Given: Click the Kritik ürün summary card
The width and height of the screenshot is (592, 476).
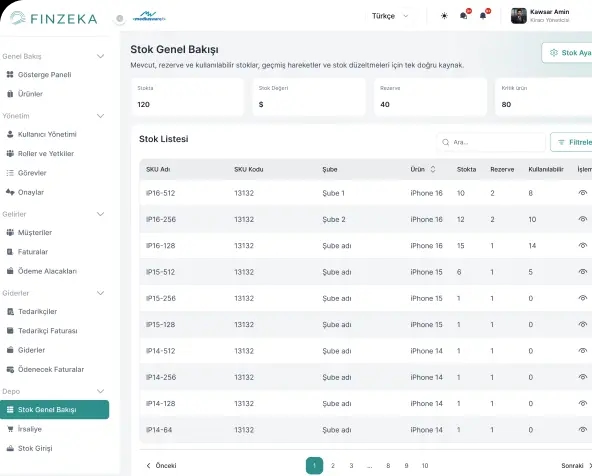Looking at the screenshot, I should (544, 97).
